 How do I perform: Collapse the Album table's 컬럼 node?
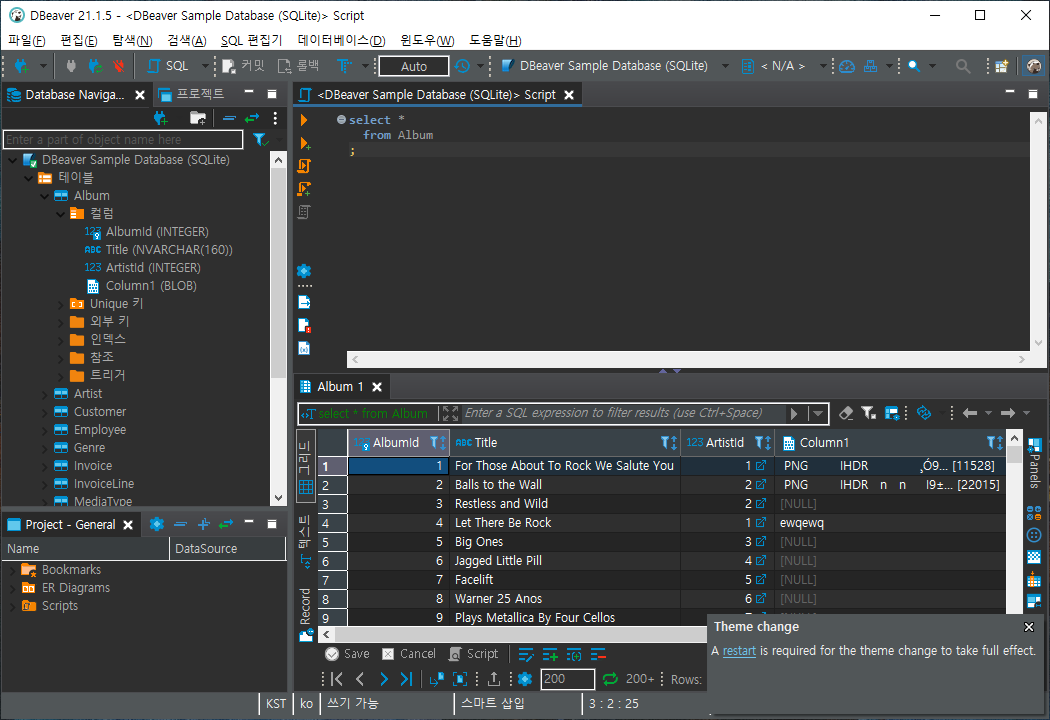coord(59,213)
